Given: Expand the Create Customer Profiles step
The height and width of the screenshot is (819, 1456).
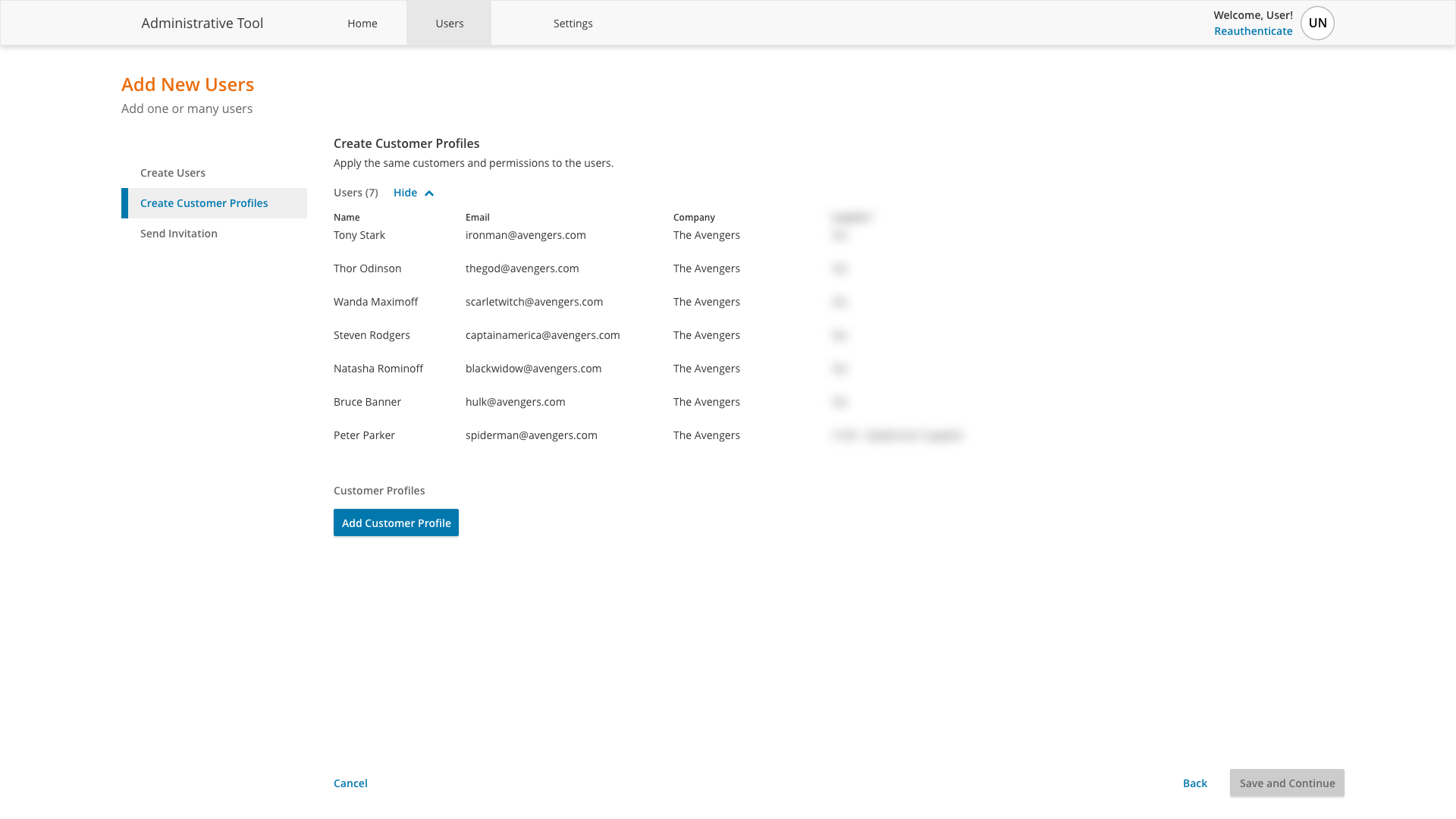Looking at the screenshot, I should (203, 202).
